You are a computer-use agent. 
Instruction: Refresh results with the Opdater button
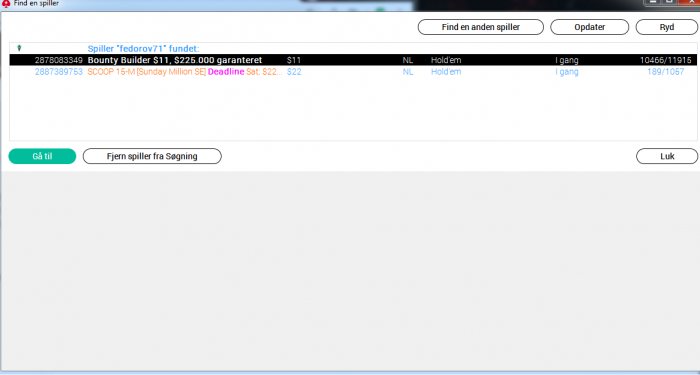589,27
